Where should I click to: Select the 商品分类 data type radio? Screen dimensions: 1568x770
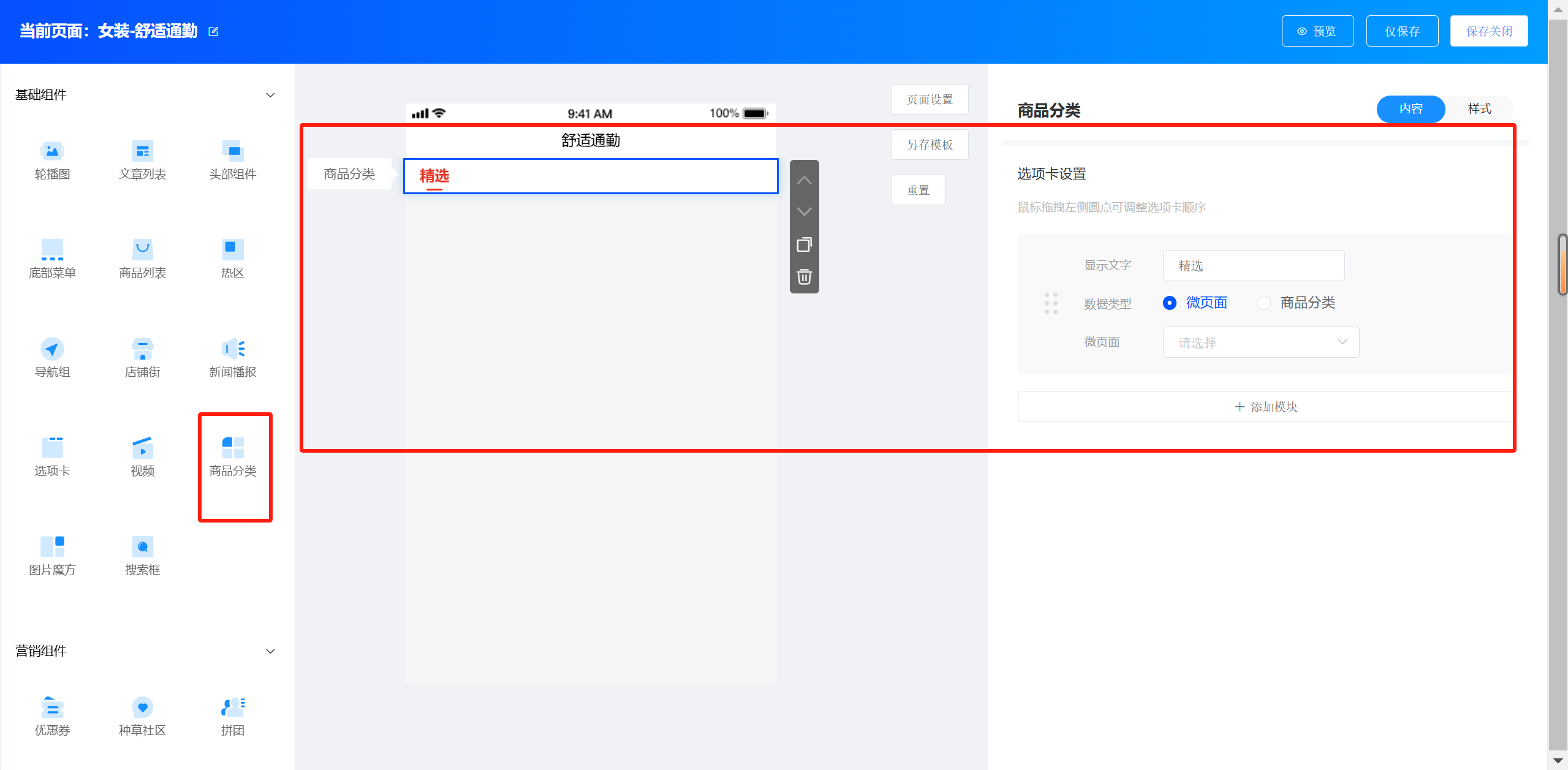click(x=1263, y=303)
